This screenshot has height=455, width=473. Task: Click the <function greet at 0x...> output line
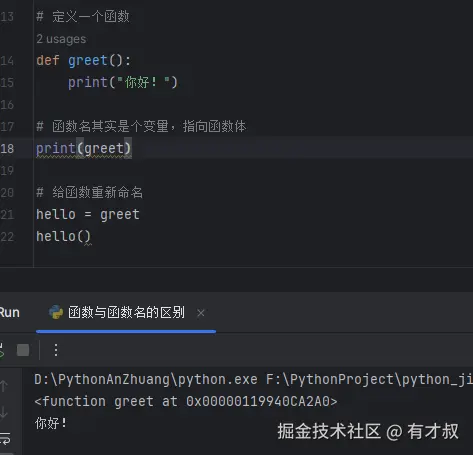coord(186,401)
